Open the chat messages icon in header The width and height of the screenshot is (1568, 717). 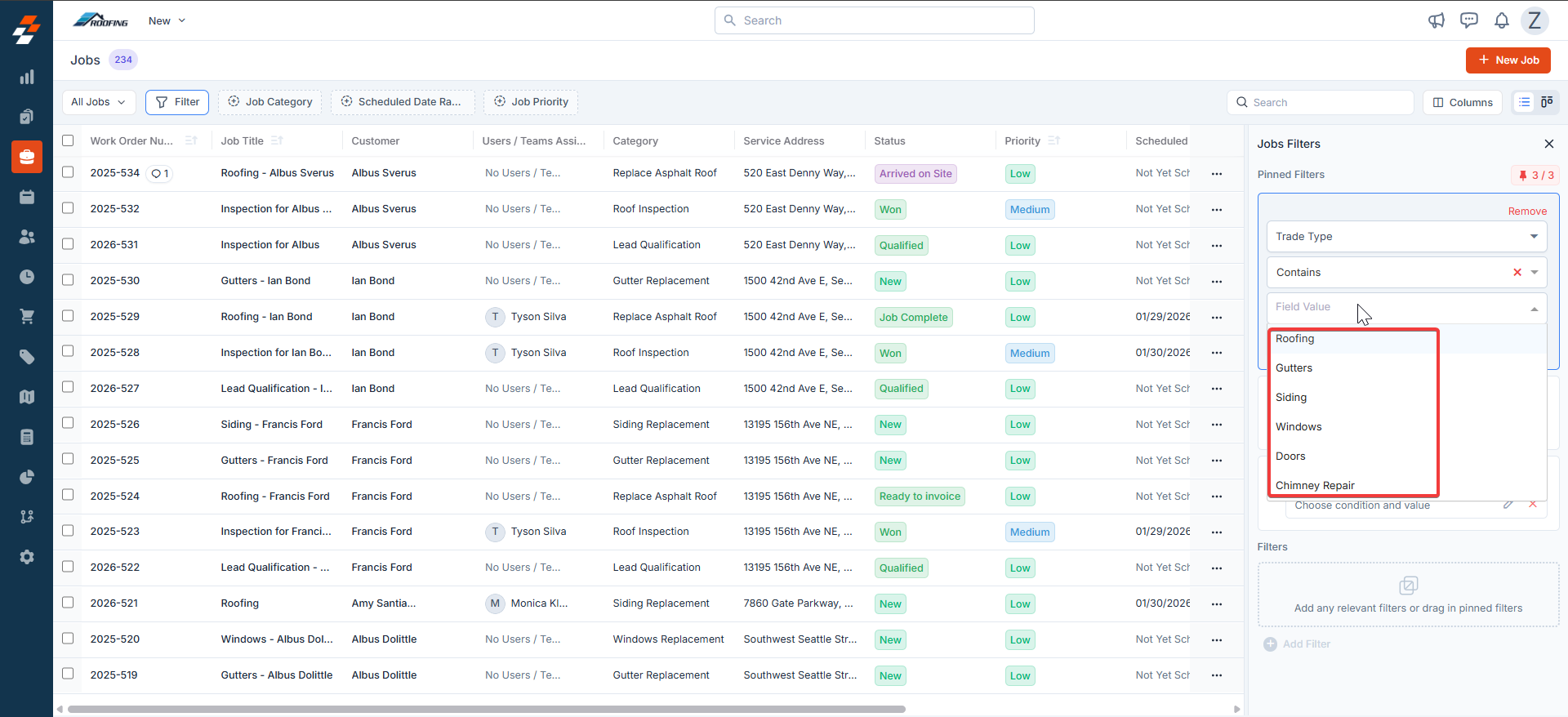pos(1469,20)
